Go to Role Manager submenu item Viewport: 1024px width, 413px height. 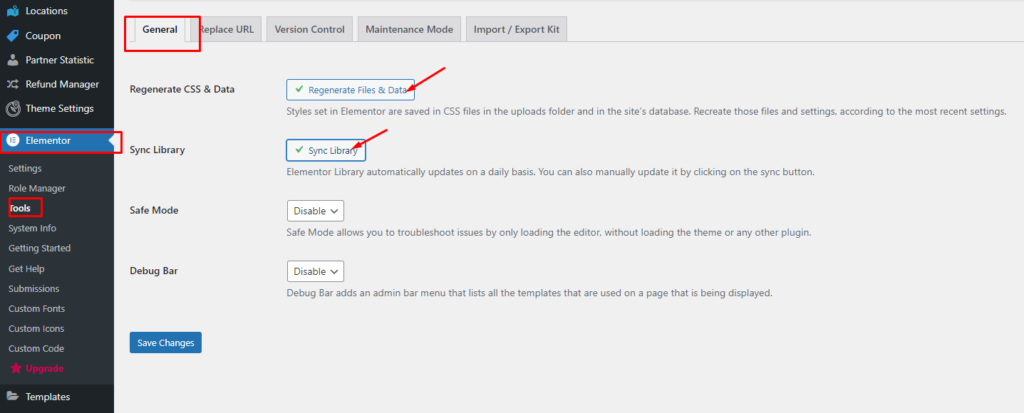[37, 188]
